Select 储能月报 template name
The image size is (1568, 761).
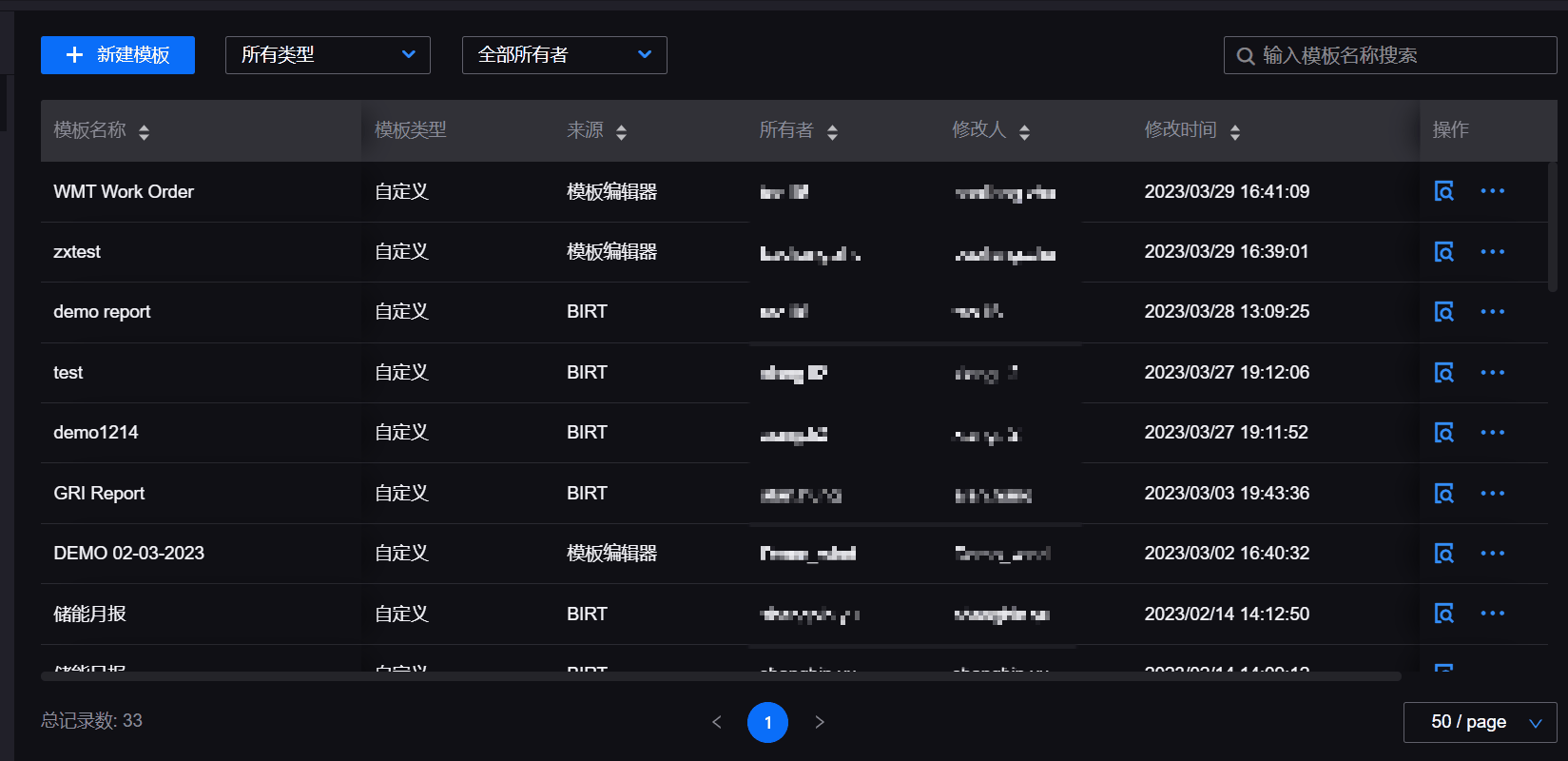coord(90,614)
